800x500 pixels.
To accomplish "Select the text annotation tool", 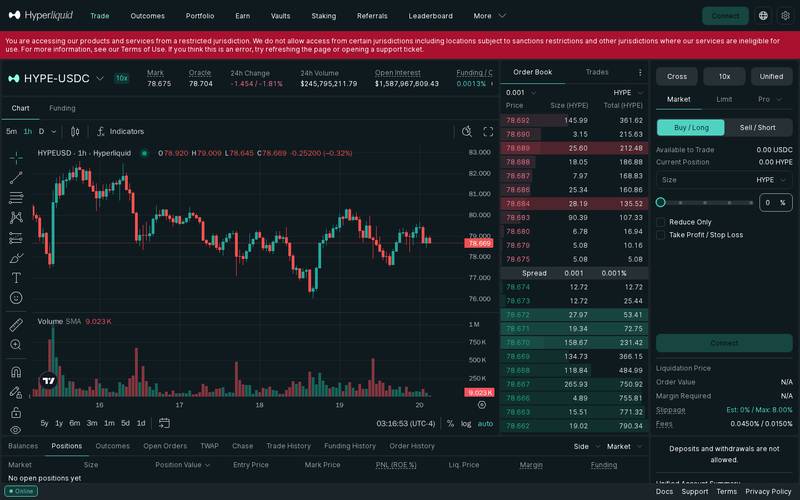I will click(16, 278).
